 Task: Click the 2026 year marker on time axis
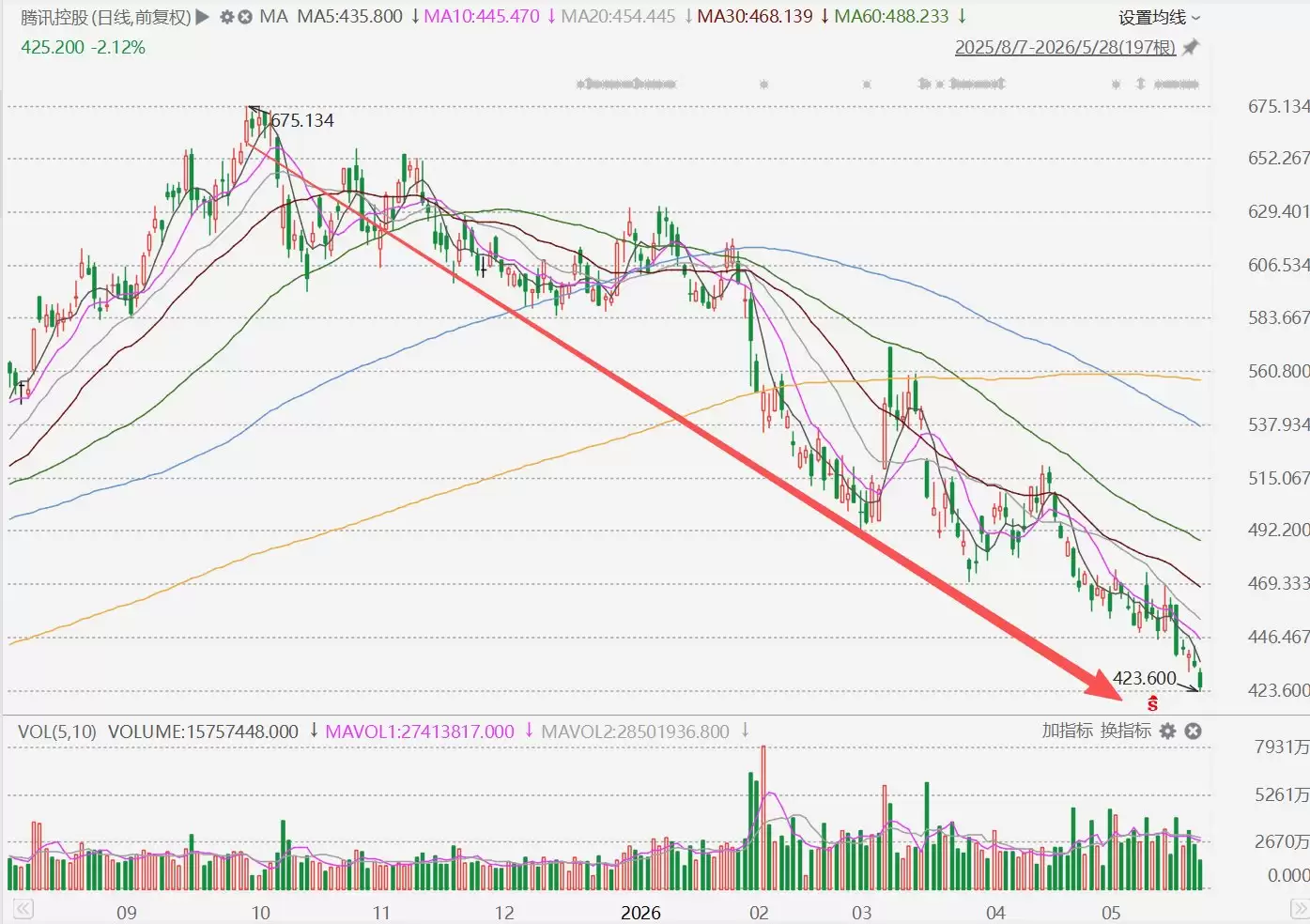(640, 913)
